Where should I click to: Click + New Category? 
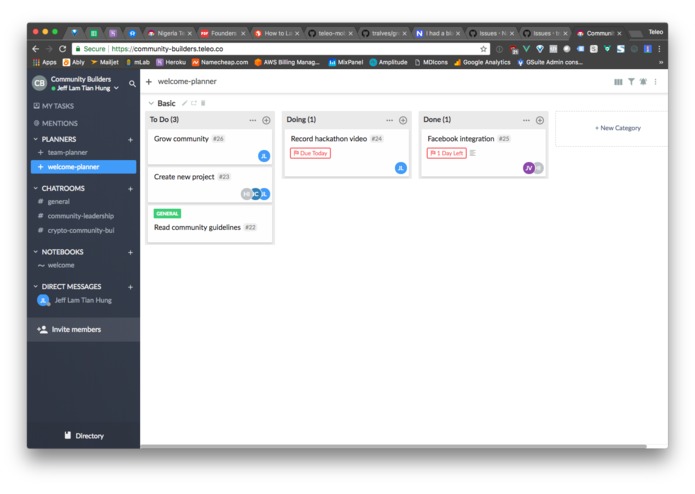click(x=617, y=128)
